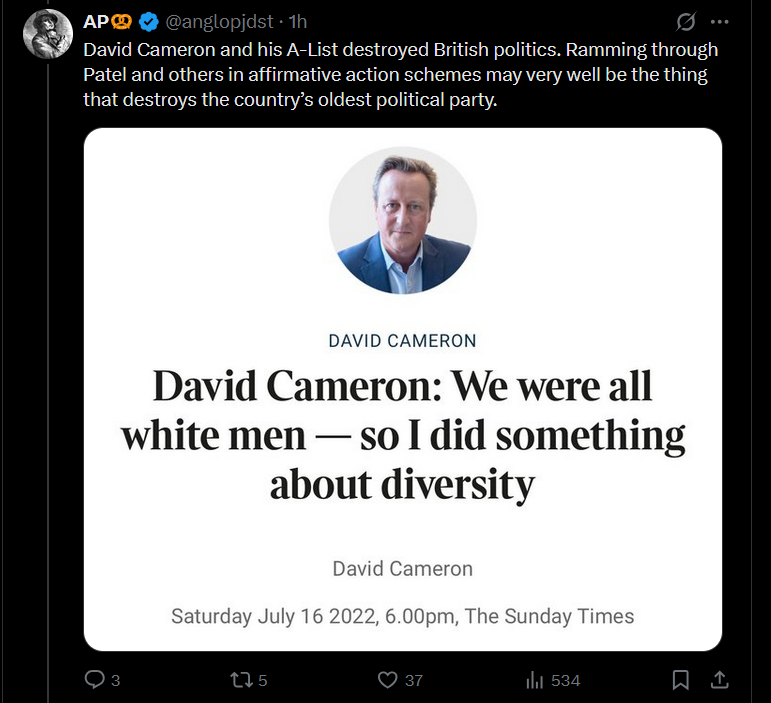The height and width of the screenshot is (703, 771).
Task: Click the reply speech bubble icon
Action: tap(96, 680)
